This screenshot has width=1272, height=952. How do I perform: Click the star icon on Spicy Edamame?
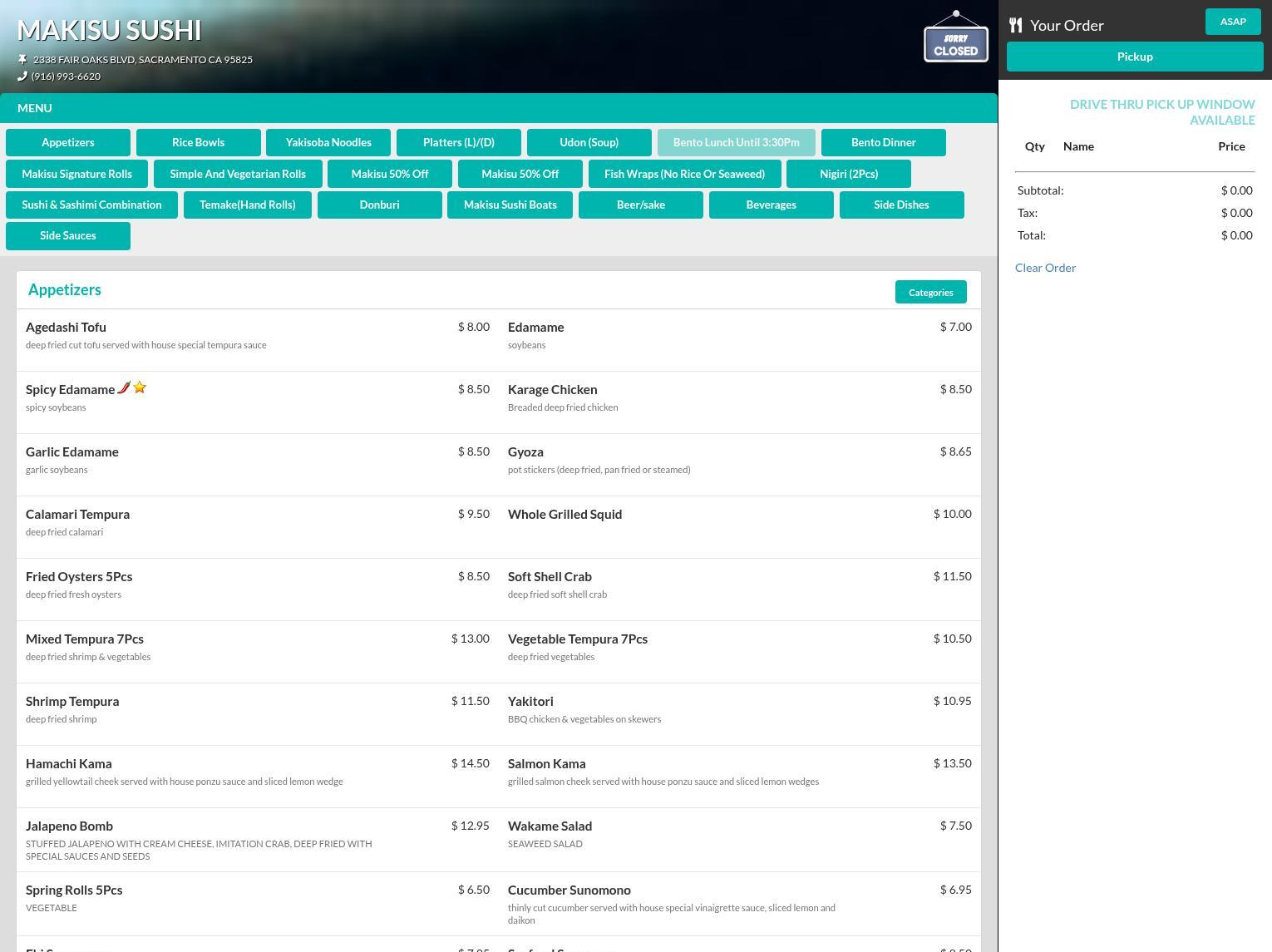(140, 387)
